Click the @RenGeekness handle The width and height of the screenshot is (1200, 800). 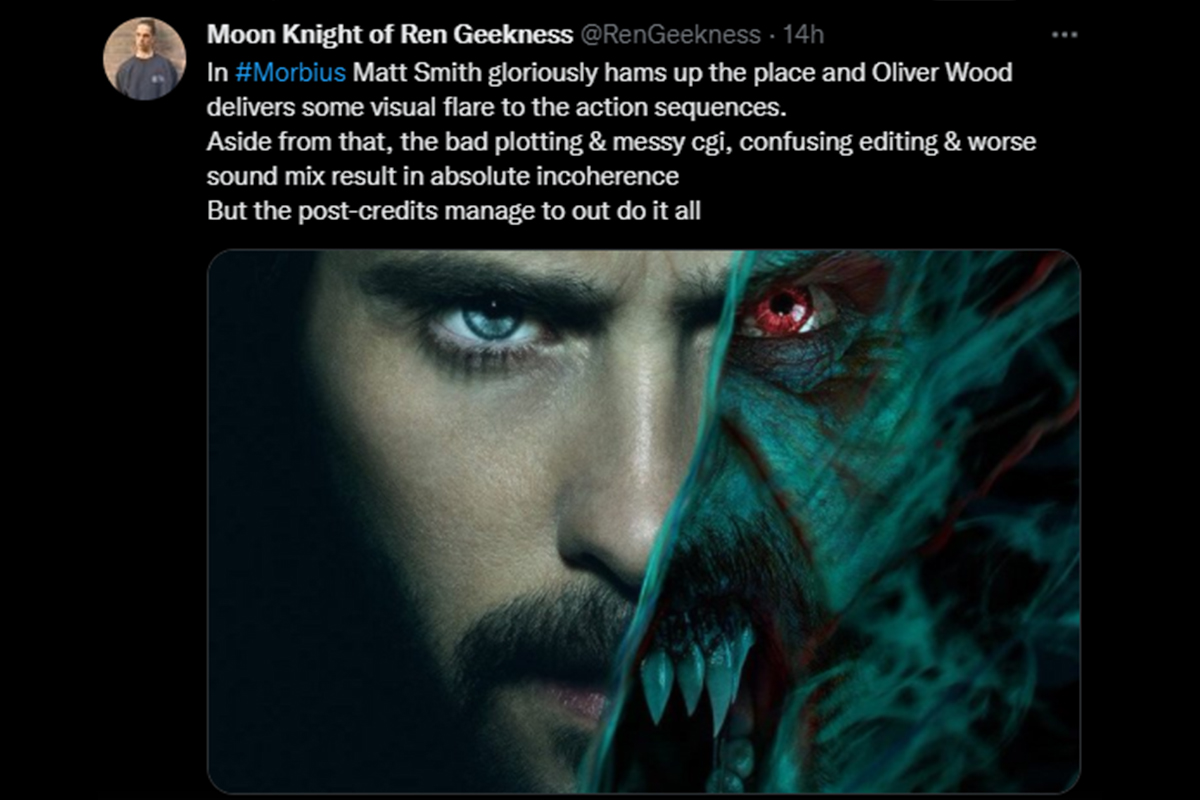[670, 35]
